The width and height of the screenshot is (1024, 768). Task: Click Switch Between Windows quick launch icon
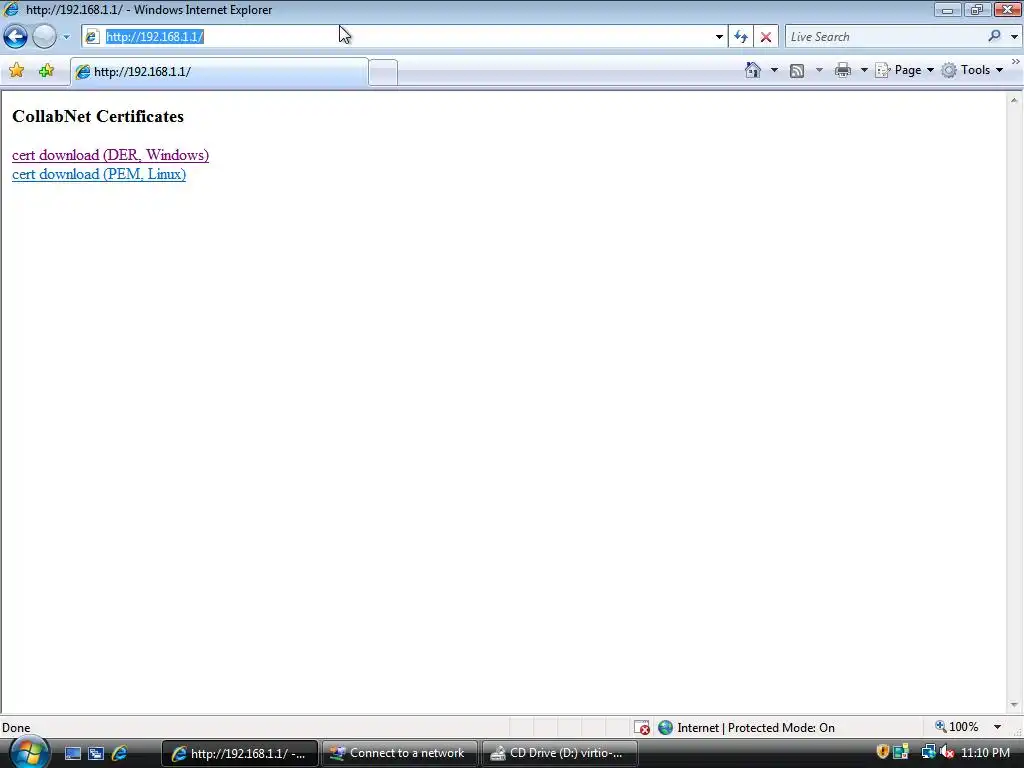coord(96,754)
